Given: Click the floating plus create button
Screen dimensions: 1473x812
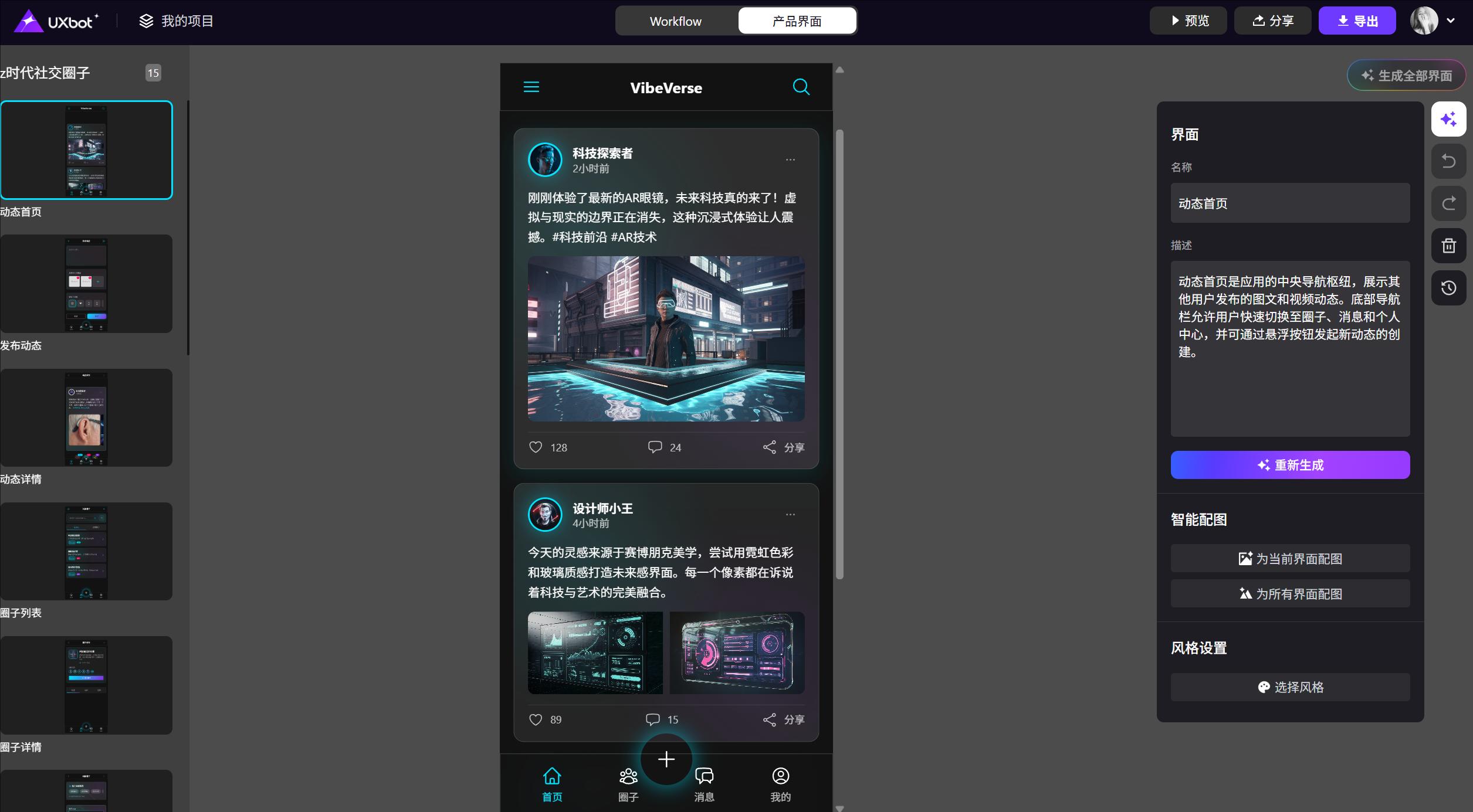Looking at the screenshot, I should (666, 759).
